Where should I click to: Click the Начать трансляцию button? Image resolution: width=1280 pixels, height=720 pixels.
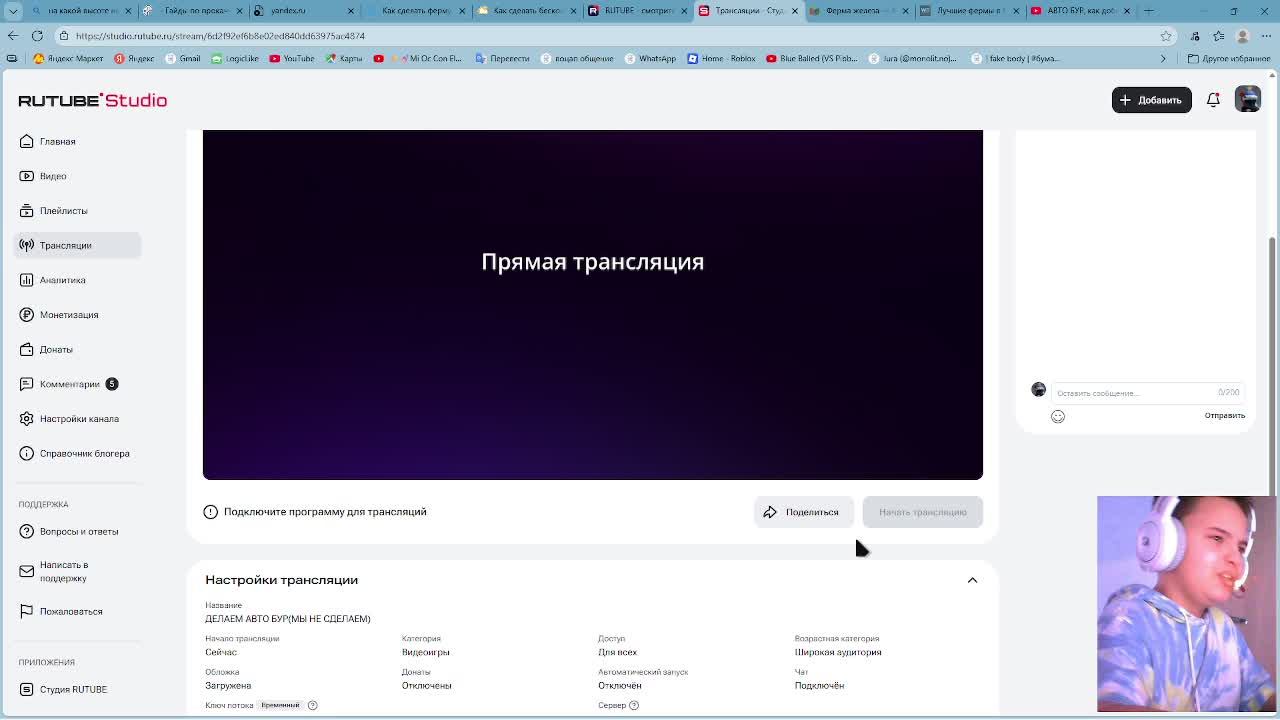[x=922, y=512]
